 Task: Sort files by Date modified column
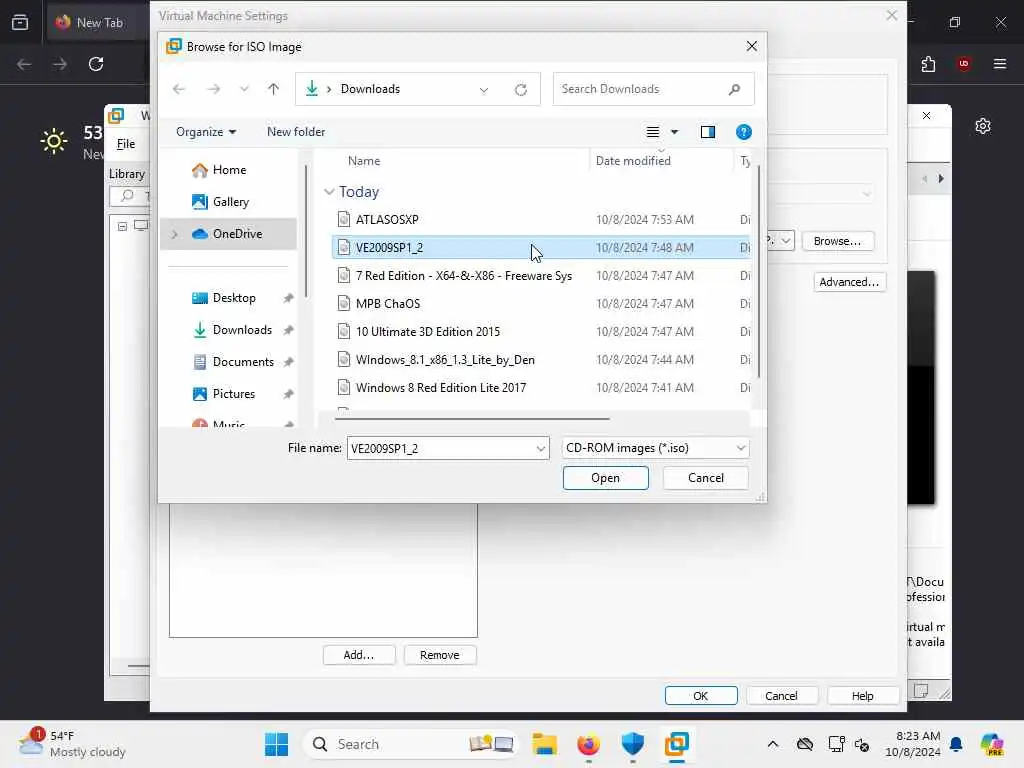pyautogui.click(x=633, y=161)
